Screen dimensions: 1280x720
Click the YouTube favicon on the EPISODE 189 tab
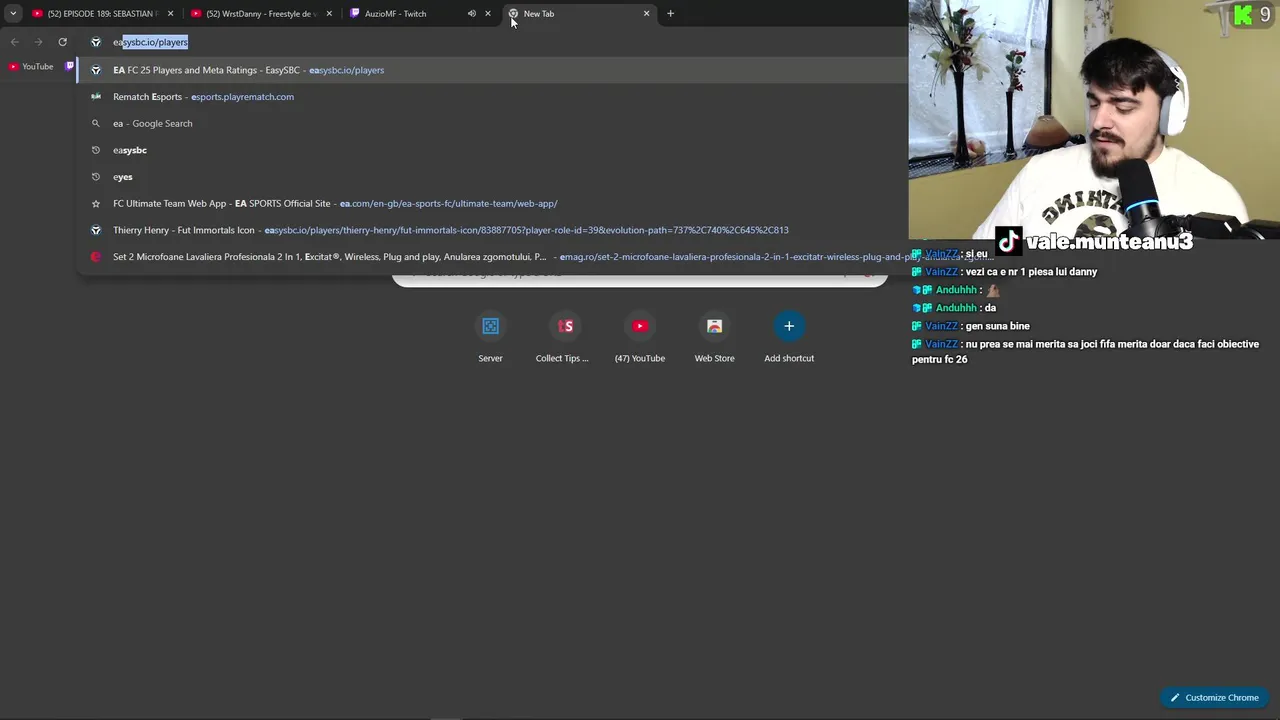point(37,14)
